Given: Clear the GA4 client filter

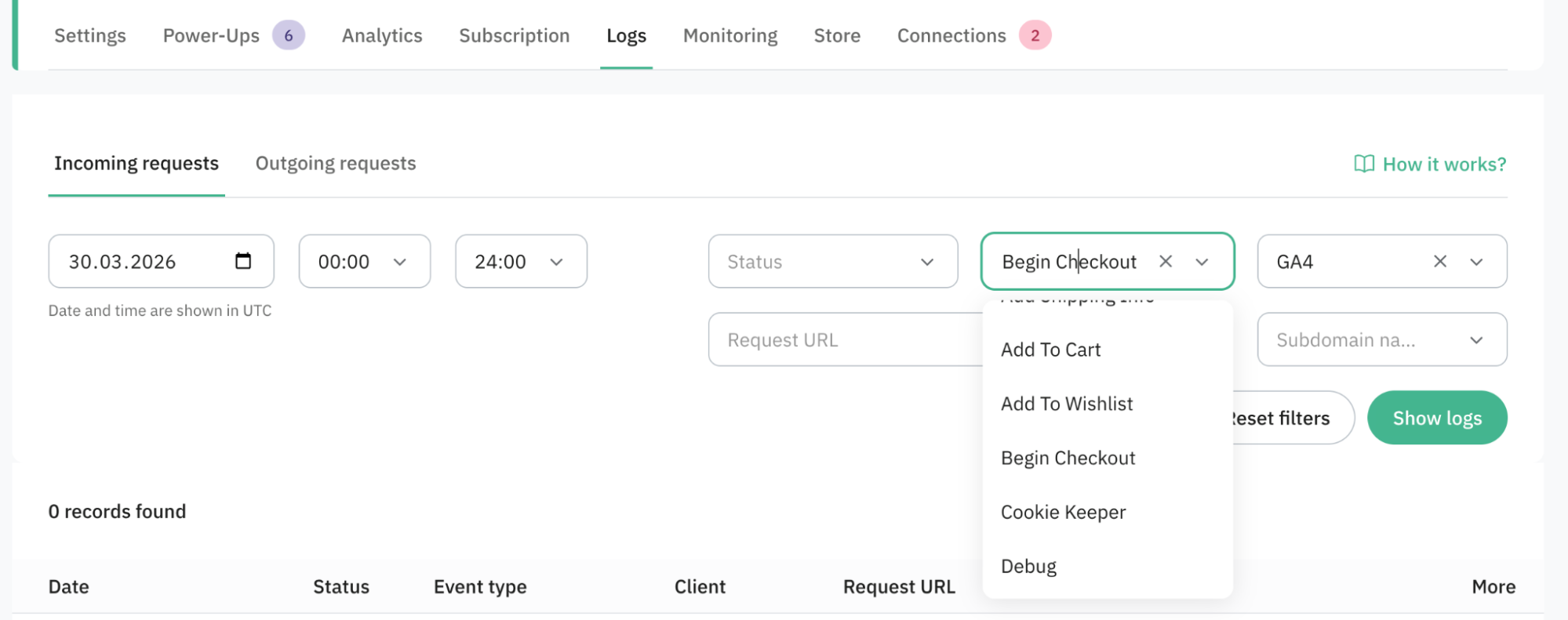Looking at the screenshot, I should 1440,261.
